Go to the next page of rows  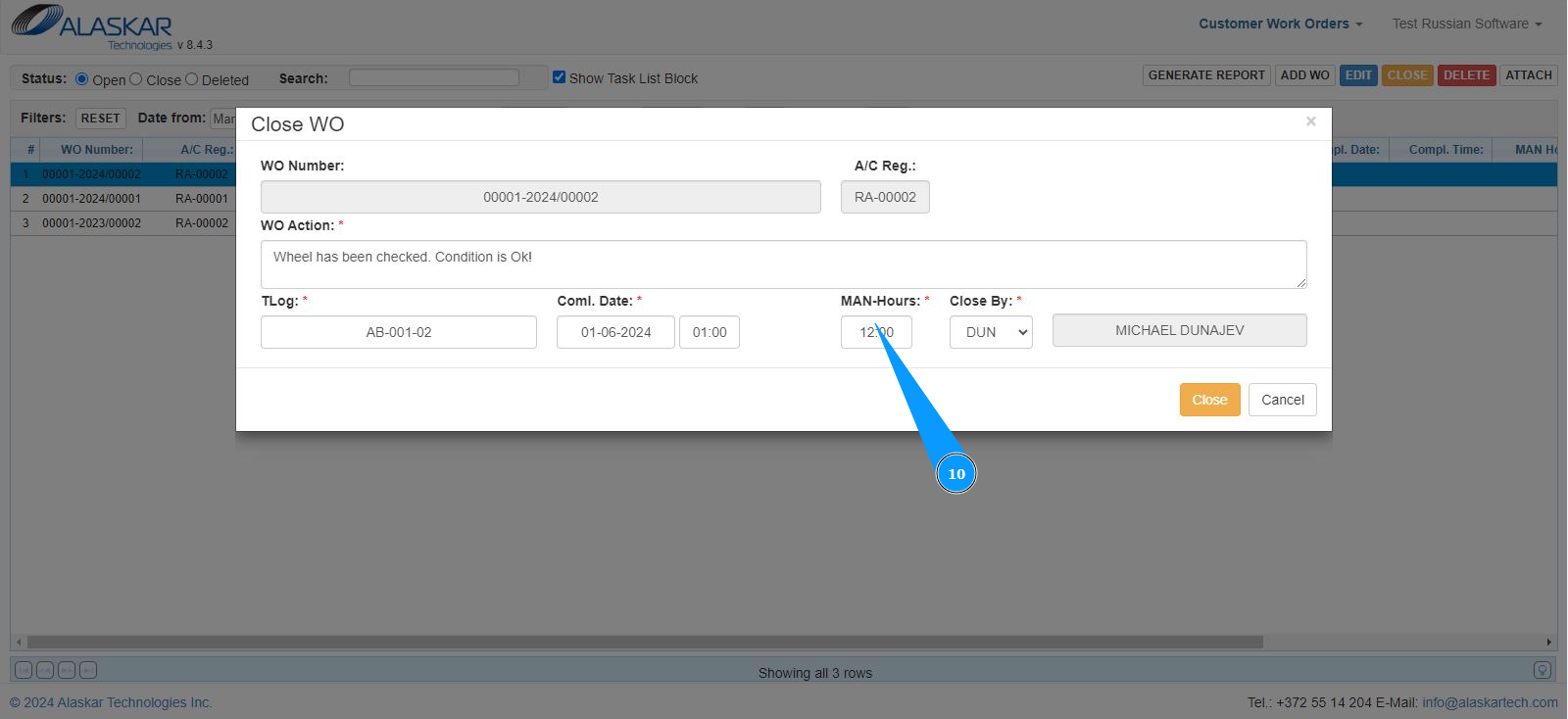tap(67, 670)
